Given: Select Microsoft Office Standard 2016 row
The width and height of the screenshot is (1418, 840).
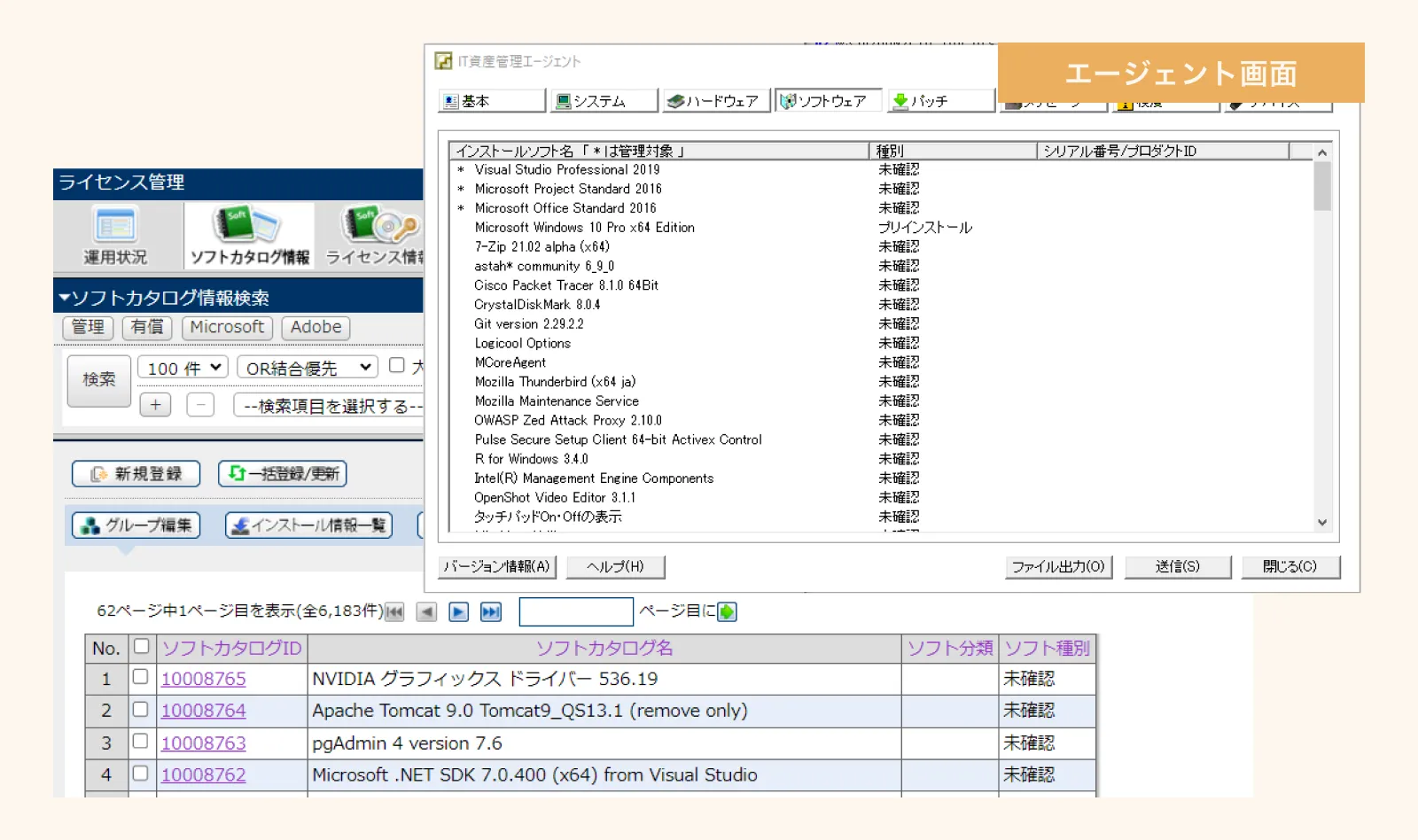Looking at the screenshot, I should pyautogui.click(x=881, y=208).
